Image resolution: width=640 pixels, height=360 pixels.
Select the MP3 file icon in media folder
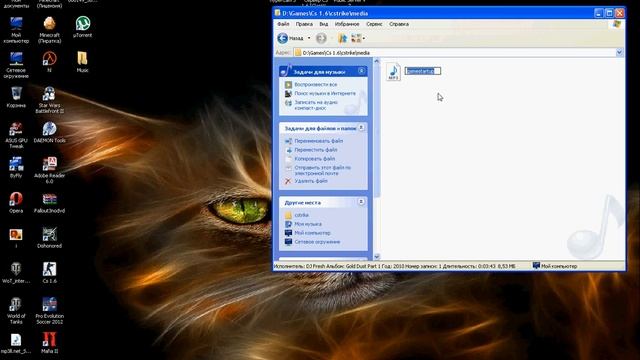[393, 72]
